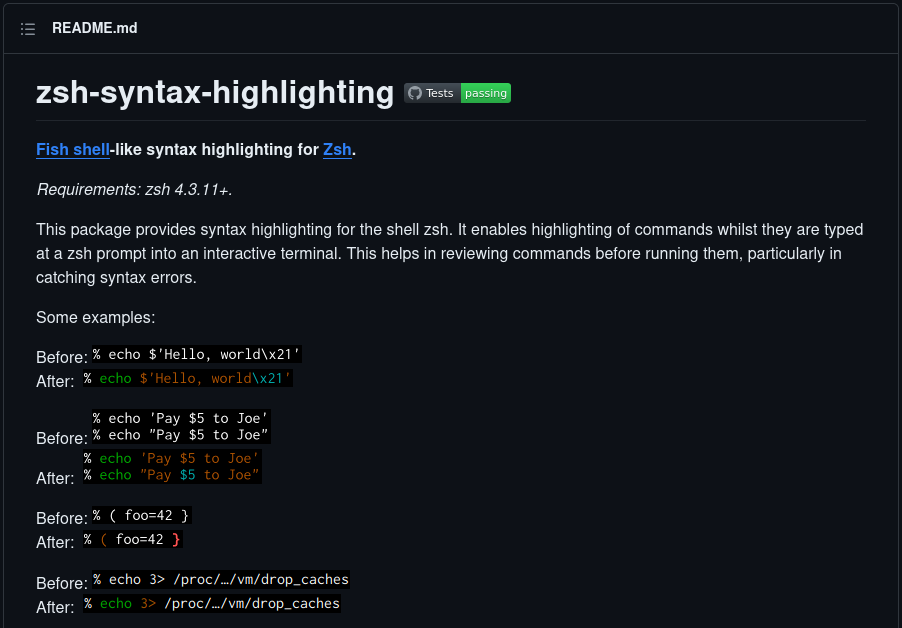Click the paragraph starting 'This package provides syntax highlighting'

(450, 254)
